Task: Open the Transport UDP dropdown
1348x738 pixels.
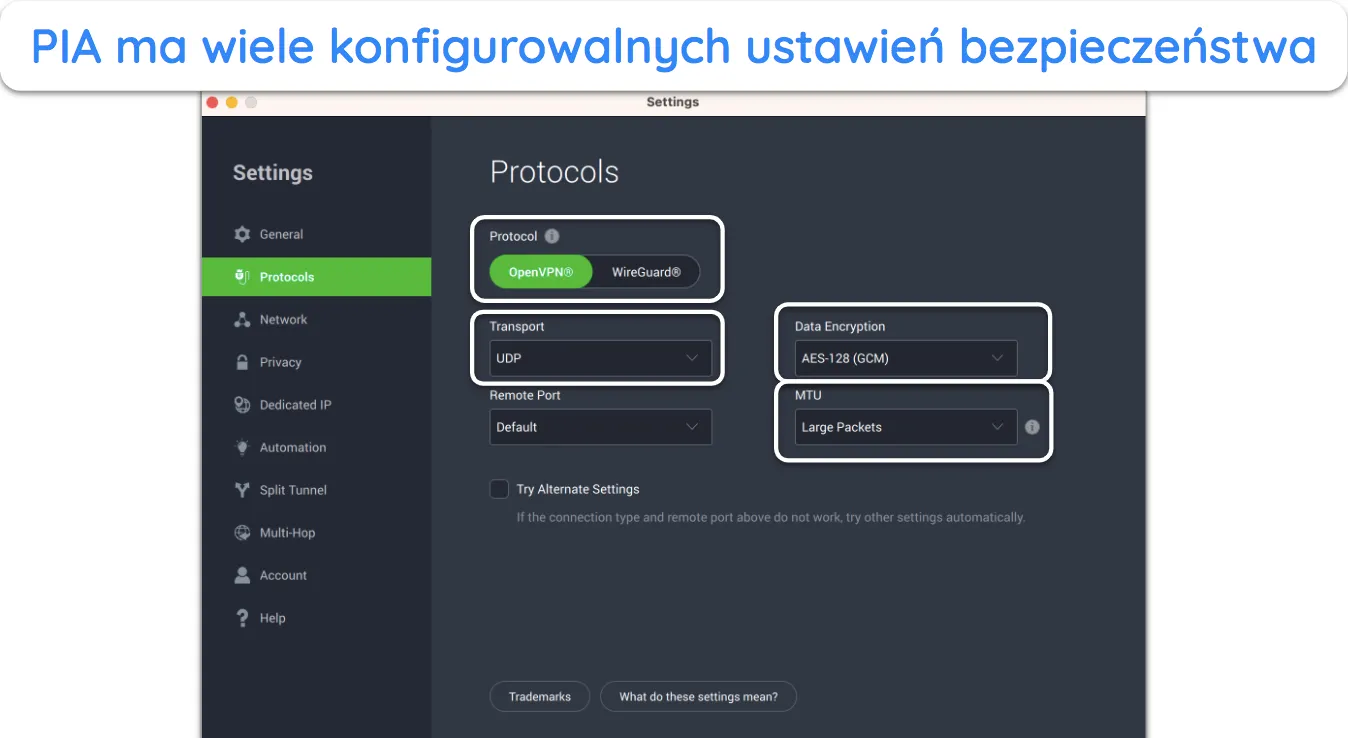Action: point(600,358)
